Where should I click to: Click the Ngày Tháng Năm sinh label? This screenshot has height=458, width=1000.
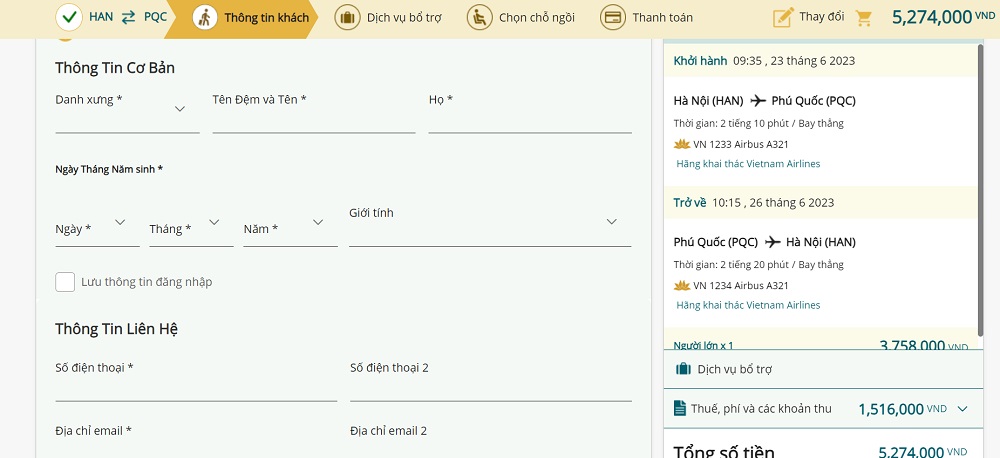[x=109, y=169]
